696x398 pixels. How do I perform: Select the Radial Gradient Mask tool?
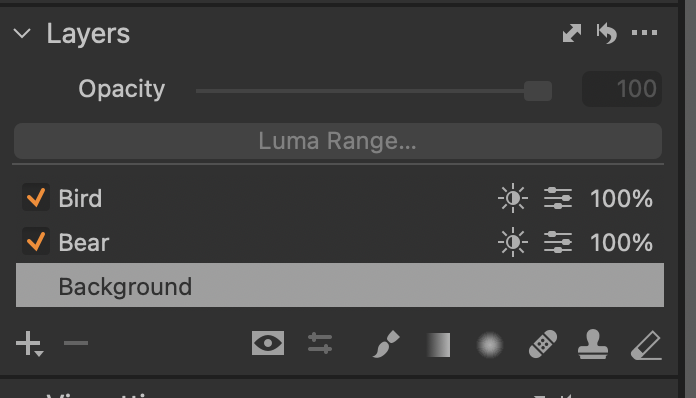[x=490, y=345]
